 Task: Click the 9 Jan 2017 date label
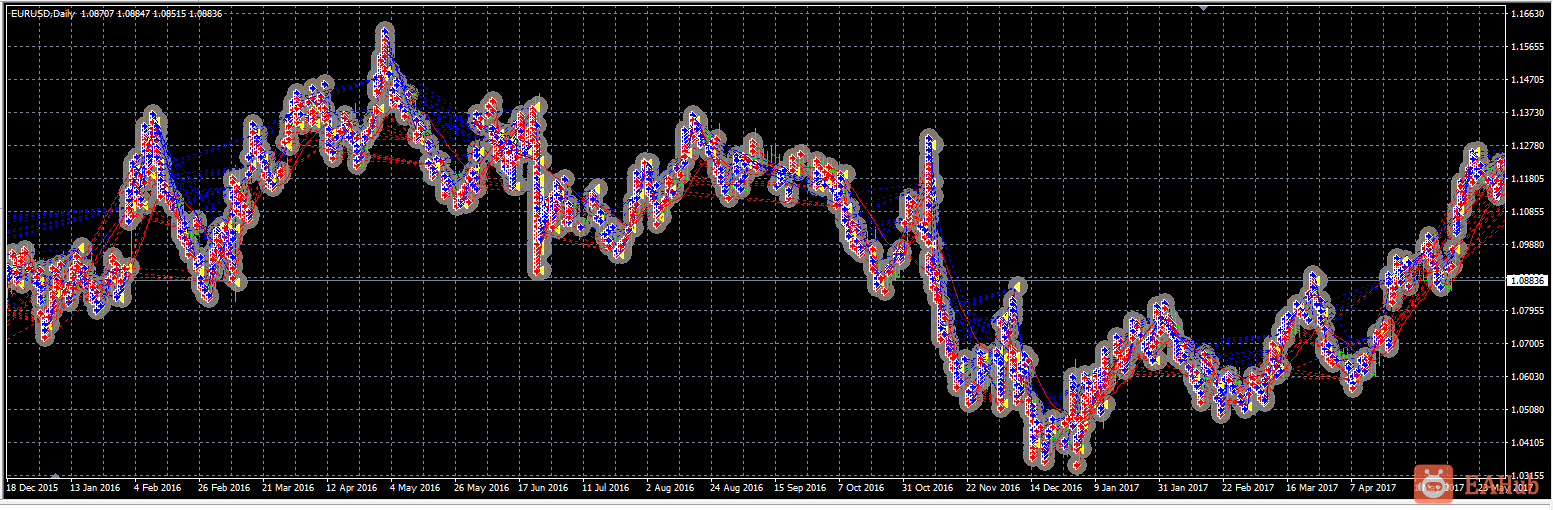click(x=1117, y=488)
